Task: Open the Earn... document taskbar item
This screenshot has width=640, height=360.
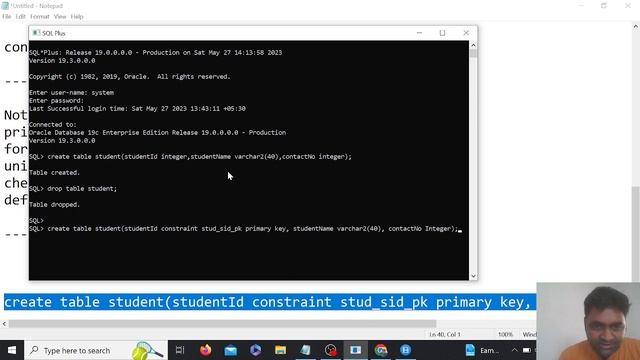Action: (482, 350)
